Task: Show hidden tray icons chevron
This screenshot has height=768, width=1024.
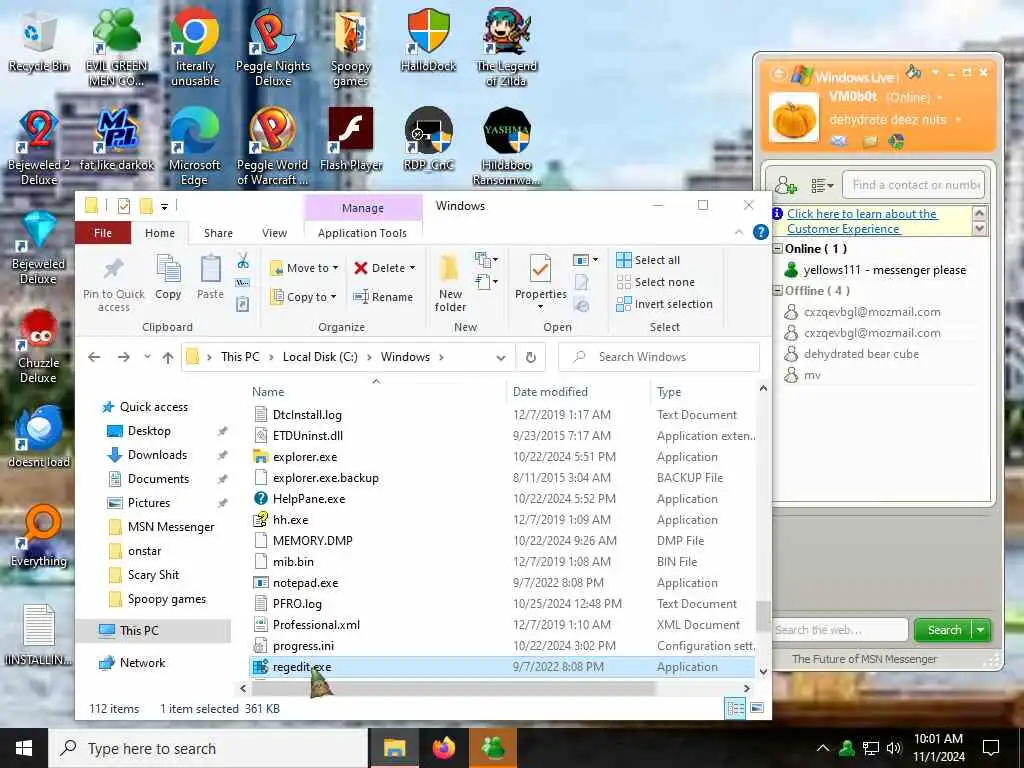Action: point(823,748)
